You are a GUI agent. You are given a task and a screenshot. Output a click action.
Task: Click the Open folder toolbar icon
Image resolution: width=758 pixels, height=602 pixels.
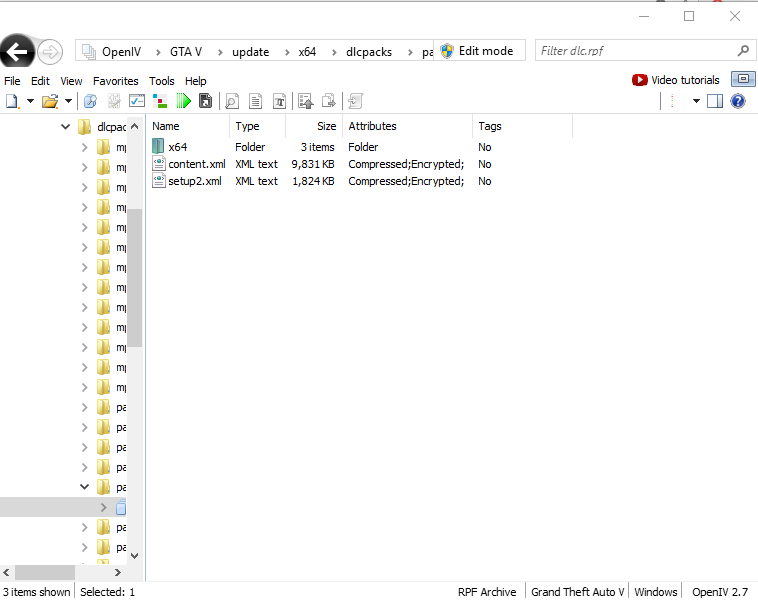point(50,102)
